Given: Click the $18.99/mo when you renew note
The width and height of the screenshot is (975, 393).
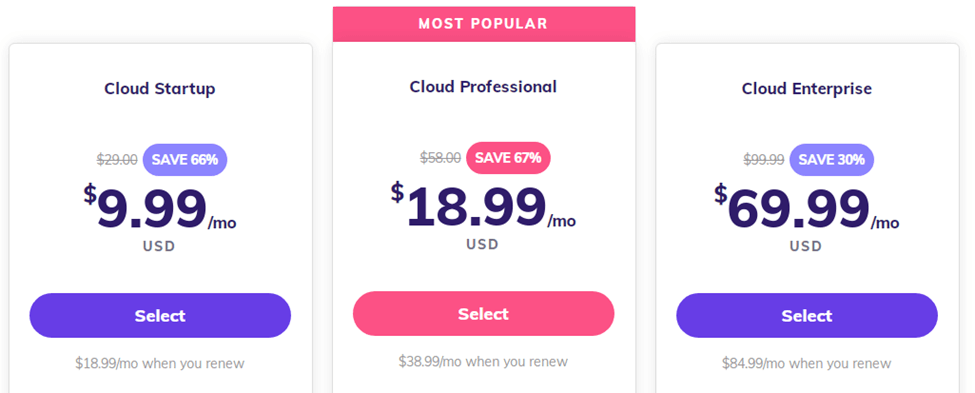Looking at the screenshot, I should pyautogui.click(x=160, y=363).
